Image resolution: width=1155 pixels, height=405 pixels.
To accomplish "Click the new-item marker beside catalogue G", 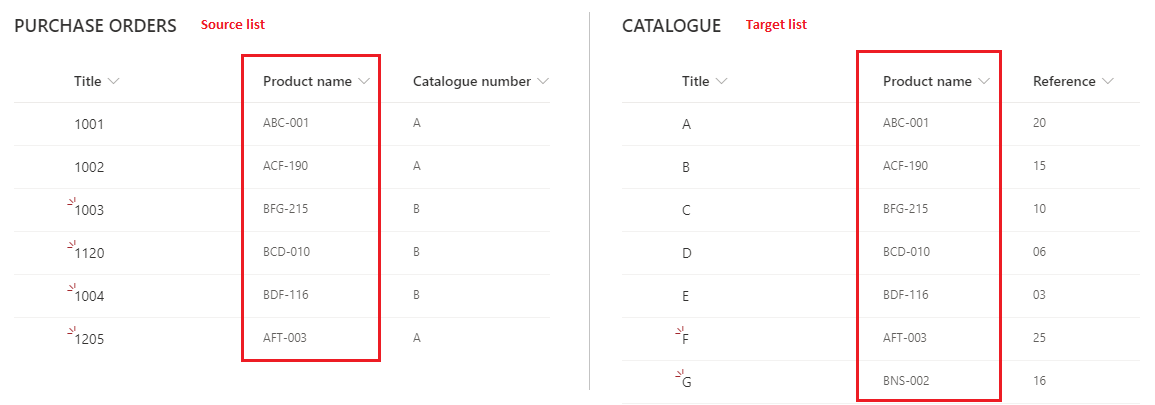I will coord(680,374).
